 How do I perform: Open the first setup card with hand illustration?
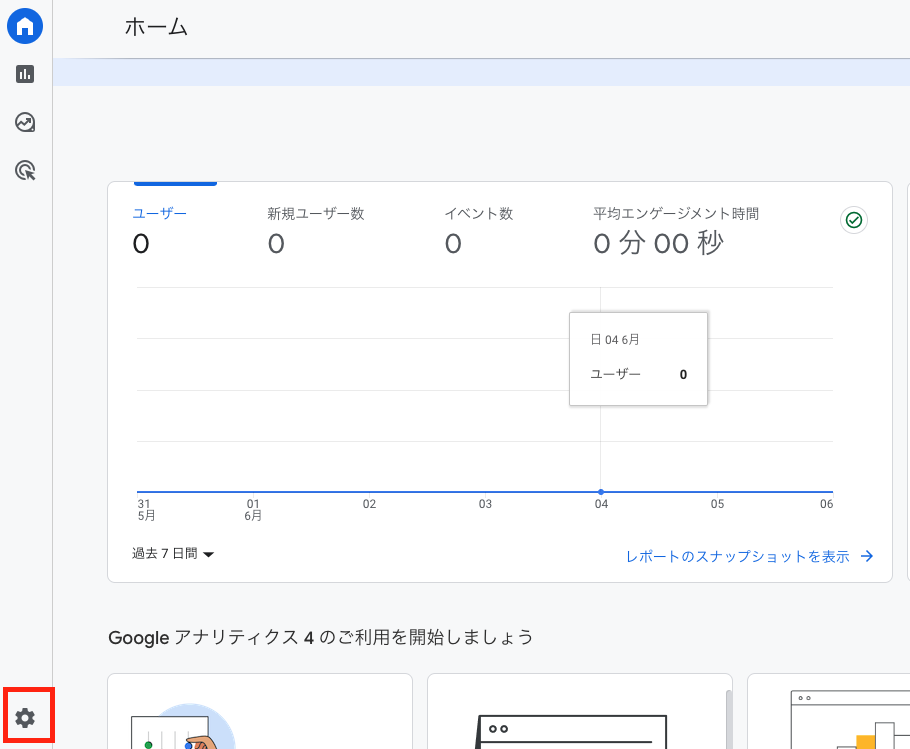tap(260, 711)
